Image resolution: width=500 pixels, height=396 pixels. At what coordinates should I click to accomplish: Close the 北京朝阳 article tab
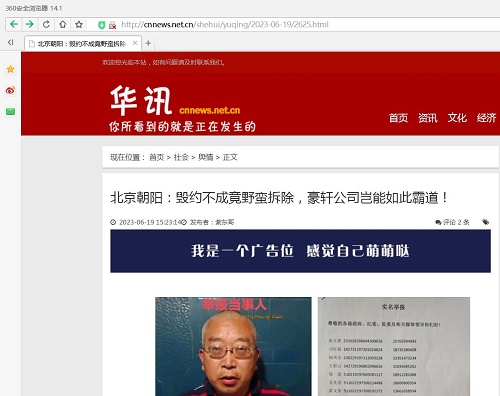point(135,43)
